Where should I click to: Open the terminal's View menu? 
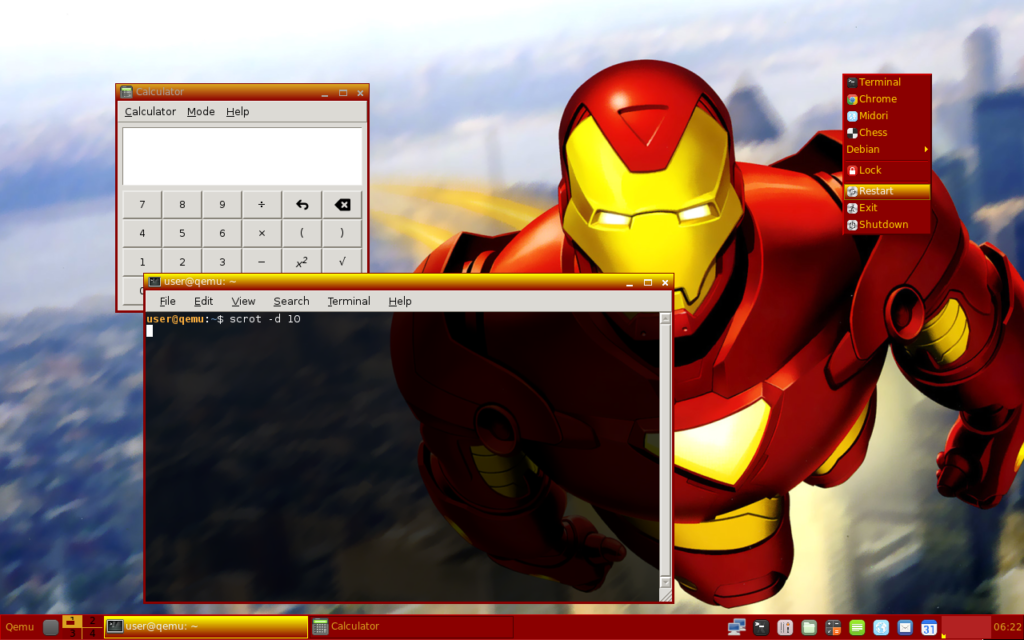(243, 301)
